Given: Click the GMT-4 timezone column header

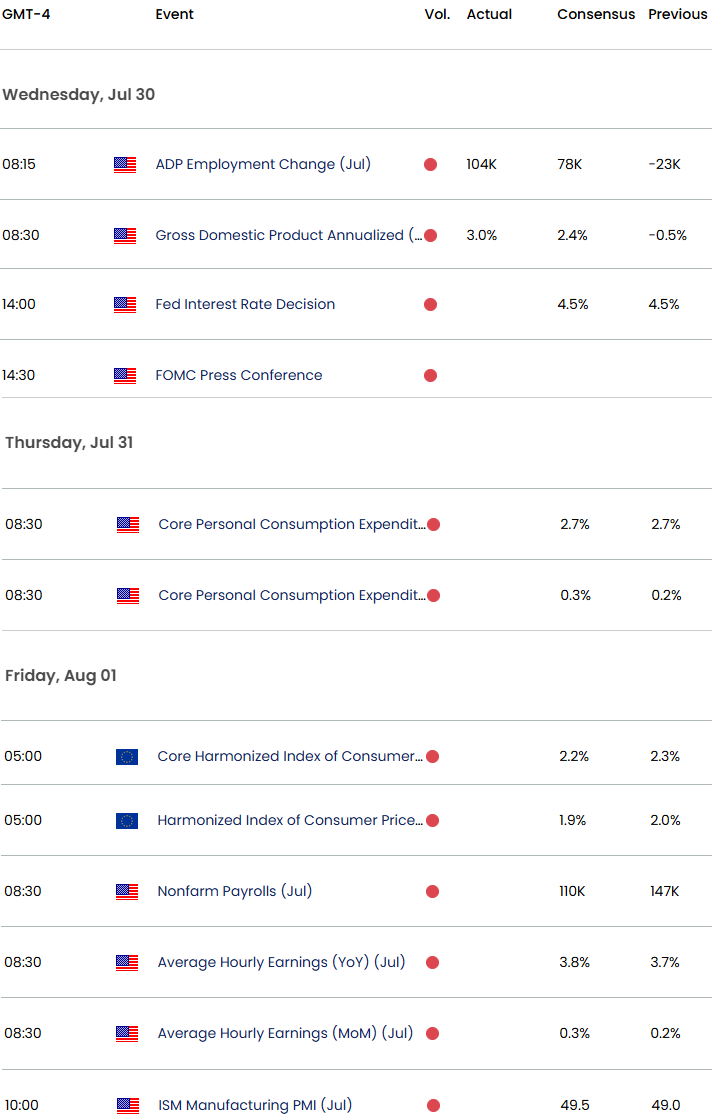Looking at the screenshot, I should point(28,14).
